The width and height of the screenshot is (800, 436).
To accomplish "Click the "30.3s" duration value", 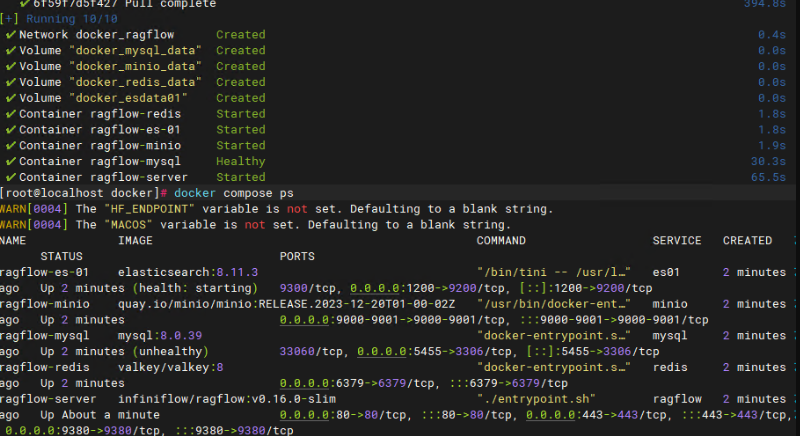I will (x=768, y=161).
